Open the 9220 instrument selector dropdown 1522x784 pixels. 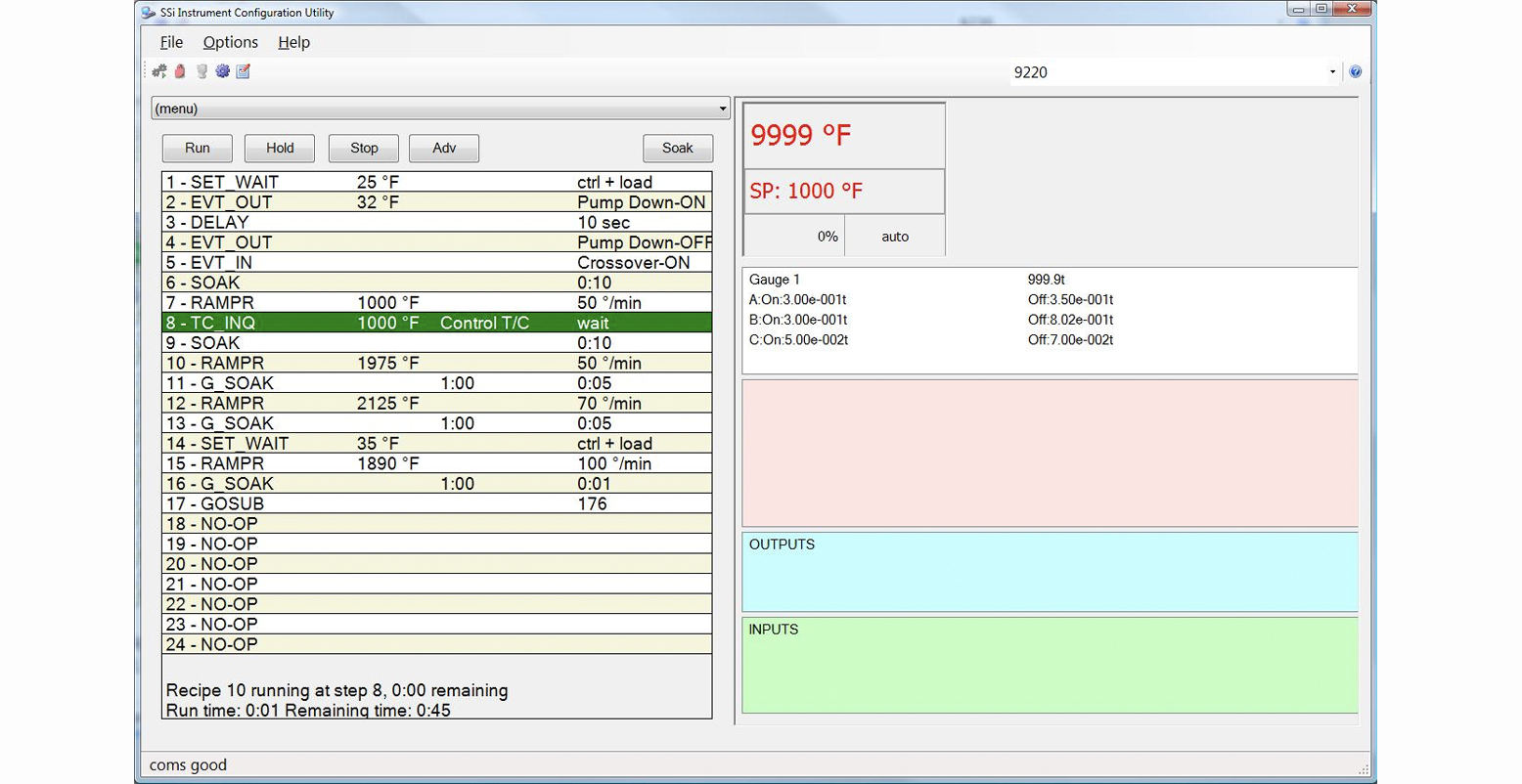(x=1331, y=72)
